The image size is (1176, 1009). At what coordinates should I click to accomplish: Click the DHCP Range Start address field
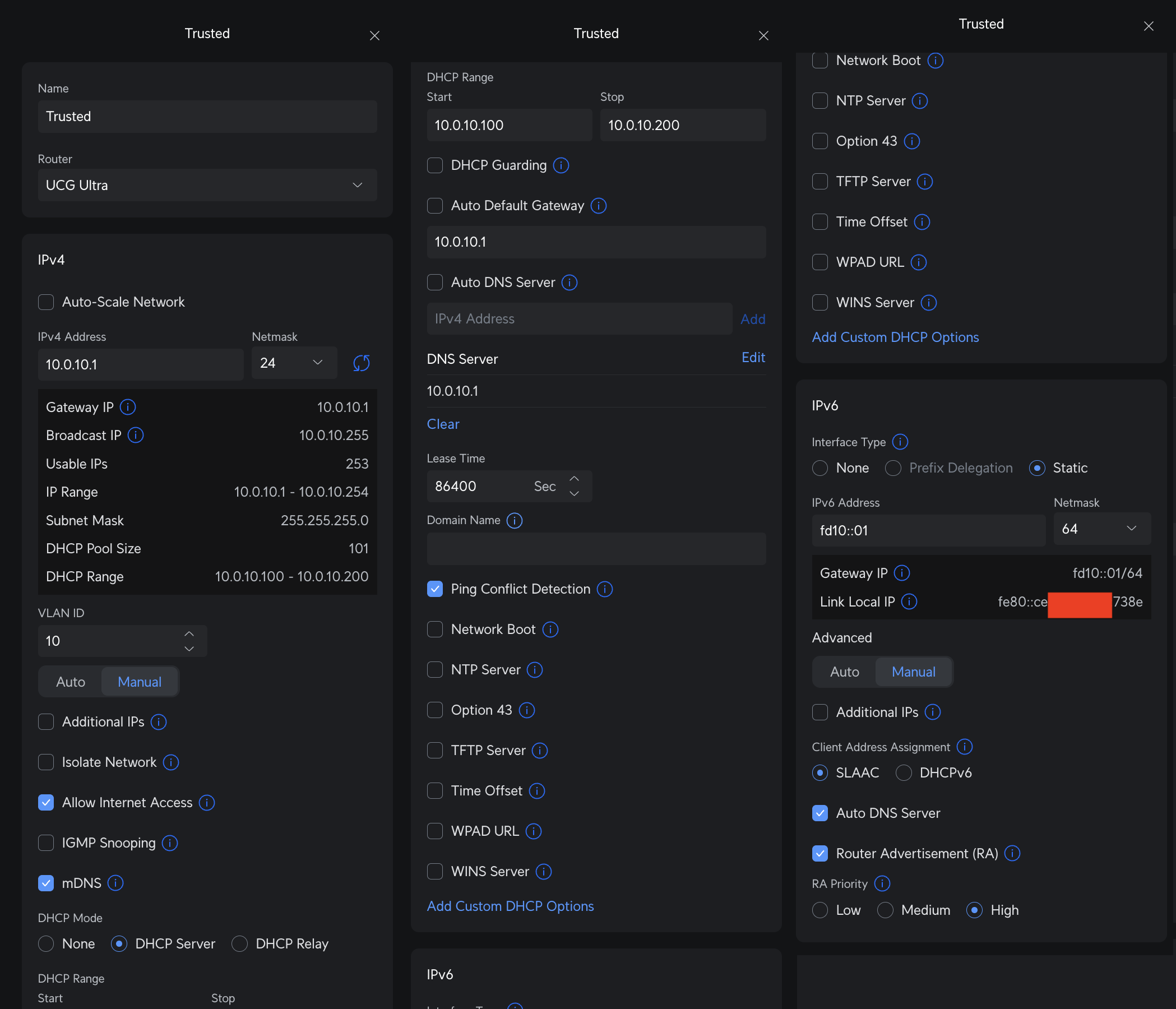[509, 126]
